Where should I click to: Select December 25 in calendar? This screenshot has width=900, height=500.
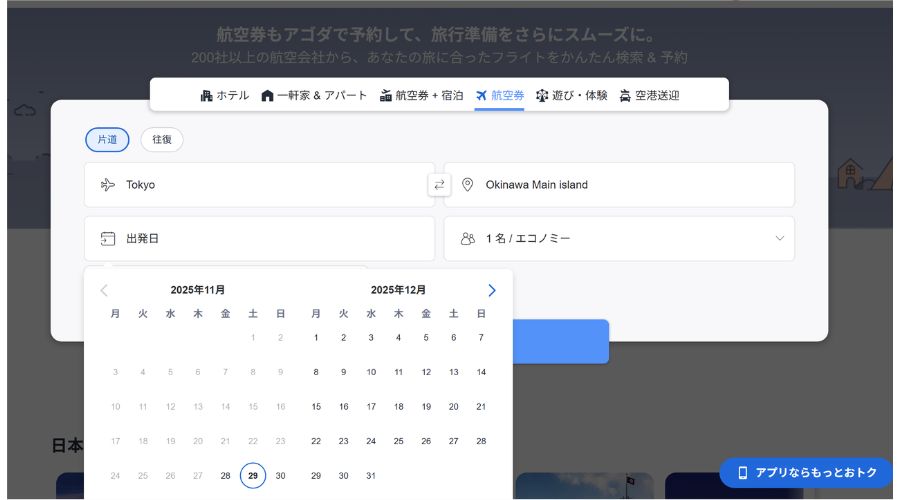398,441
